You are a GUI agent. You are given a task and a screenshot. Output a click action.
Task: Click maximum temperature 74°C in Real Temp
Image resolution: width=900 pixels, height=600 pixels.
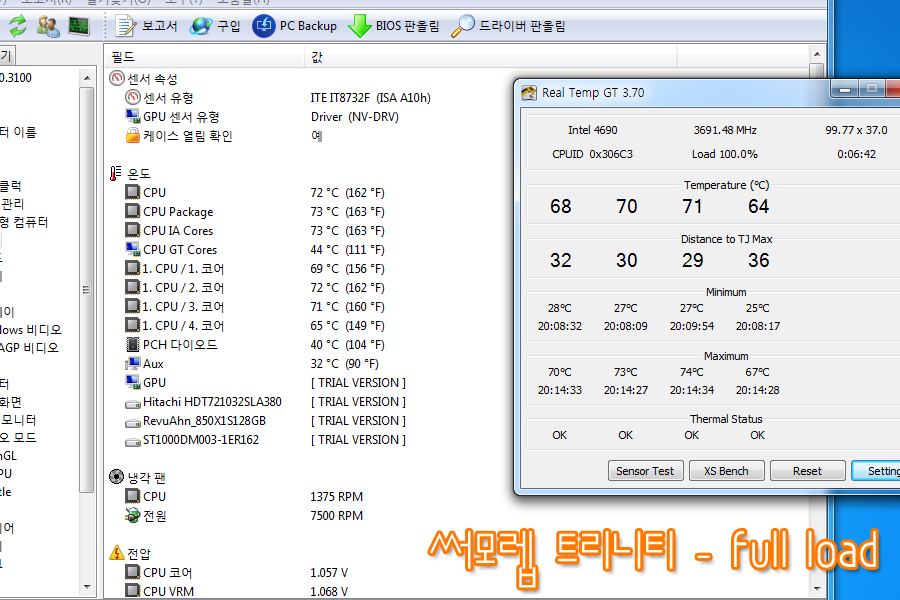[692, 372]
